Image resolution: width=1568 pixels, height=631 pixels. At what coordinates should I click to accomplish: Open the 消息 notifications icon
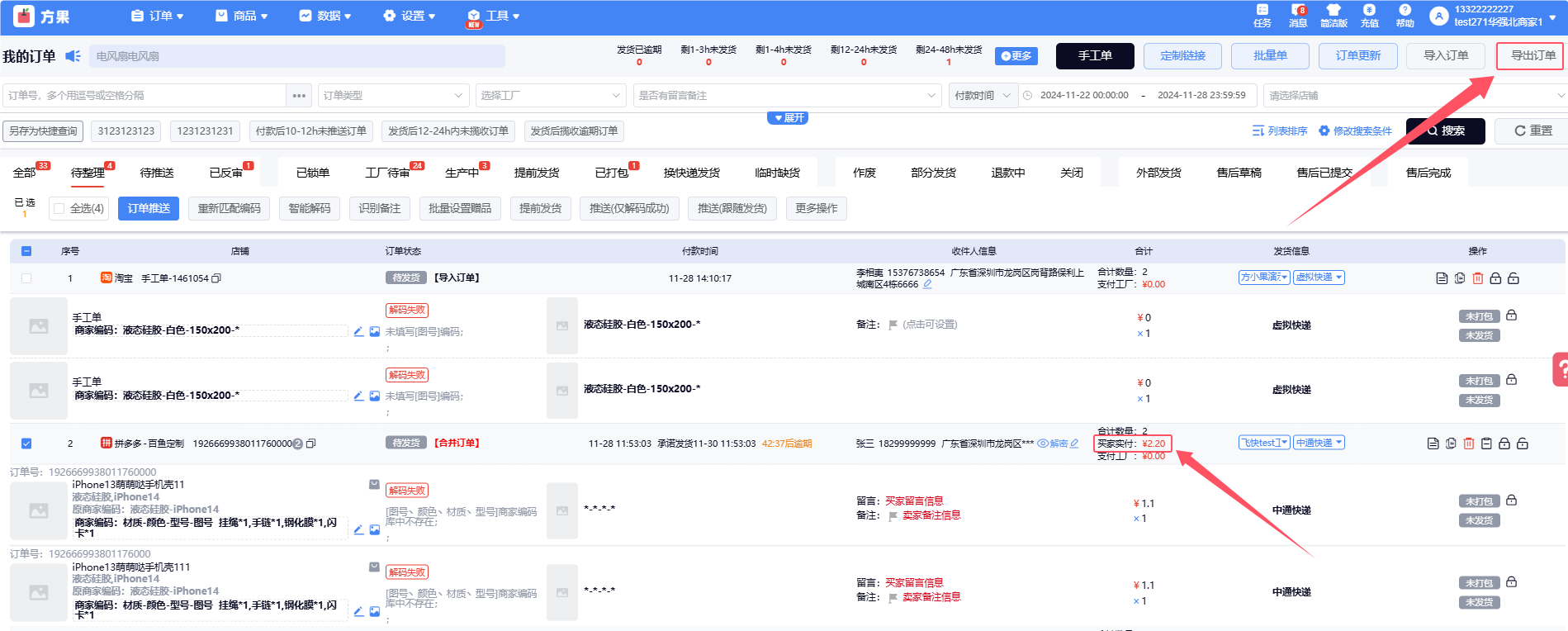pos(1298,15)
